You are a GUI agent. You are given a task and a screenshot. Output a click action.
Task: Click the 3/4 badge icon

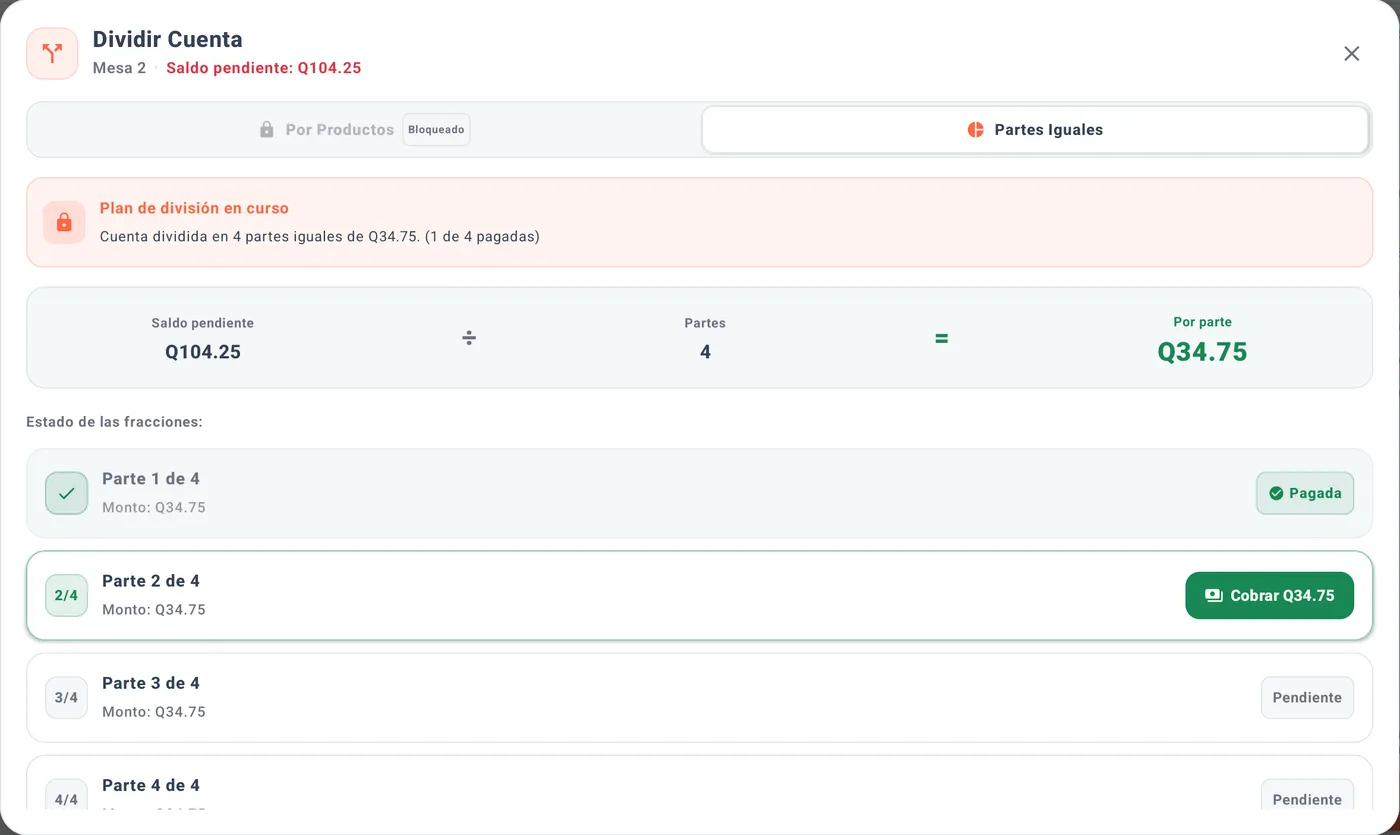coord(66,697)
